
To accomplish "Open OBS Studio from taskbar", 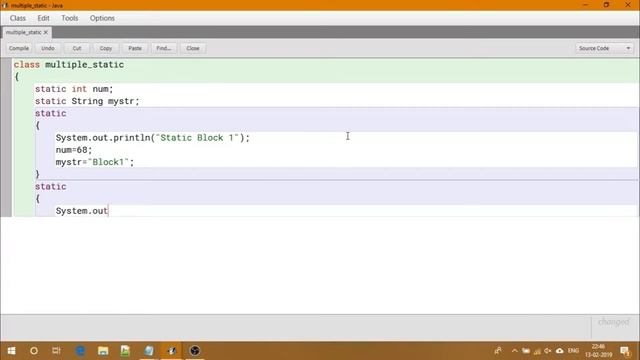I will (195, 351).
